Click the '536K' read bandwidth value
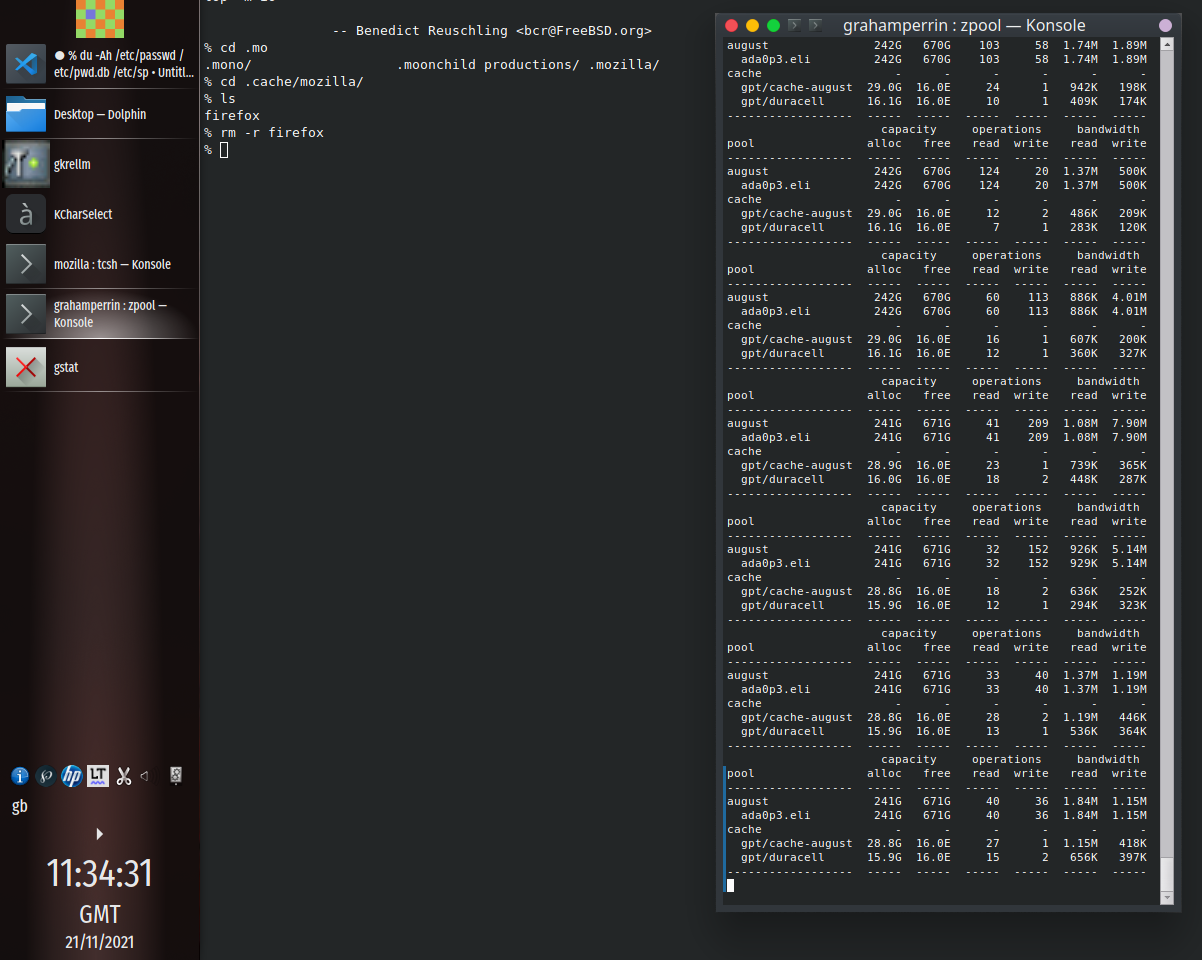The height and width of the screenshot is (960, 1202). pos(1084,731)
